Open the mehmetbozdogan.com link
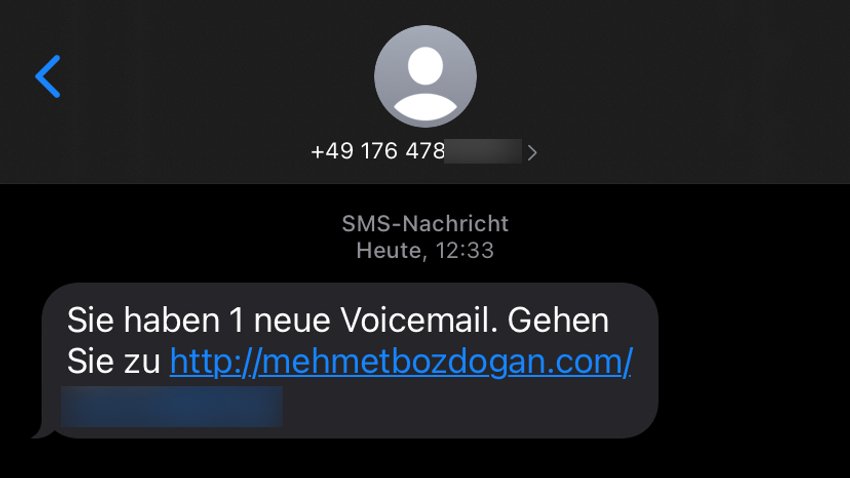 (x=401, y=361)
